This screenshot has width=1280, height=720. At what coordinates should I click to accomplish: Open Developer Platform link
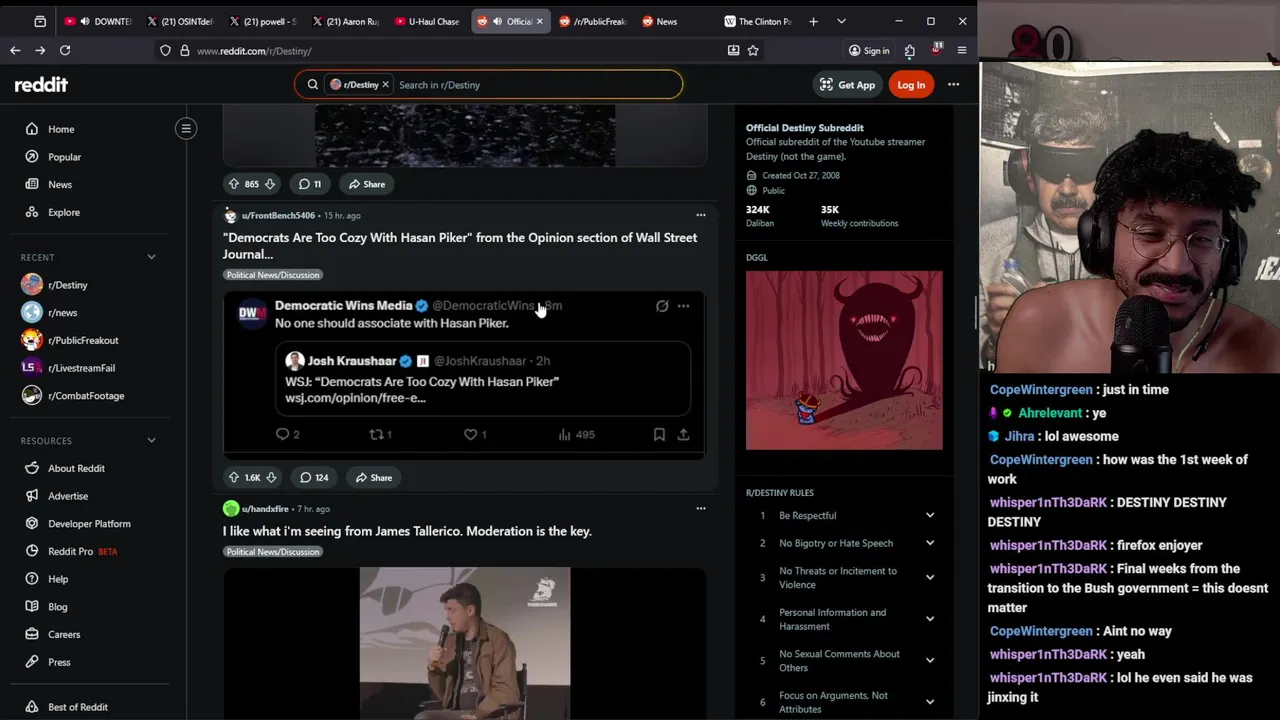(x=89, y=524)
